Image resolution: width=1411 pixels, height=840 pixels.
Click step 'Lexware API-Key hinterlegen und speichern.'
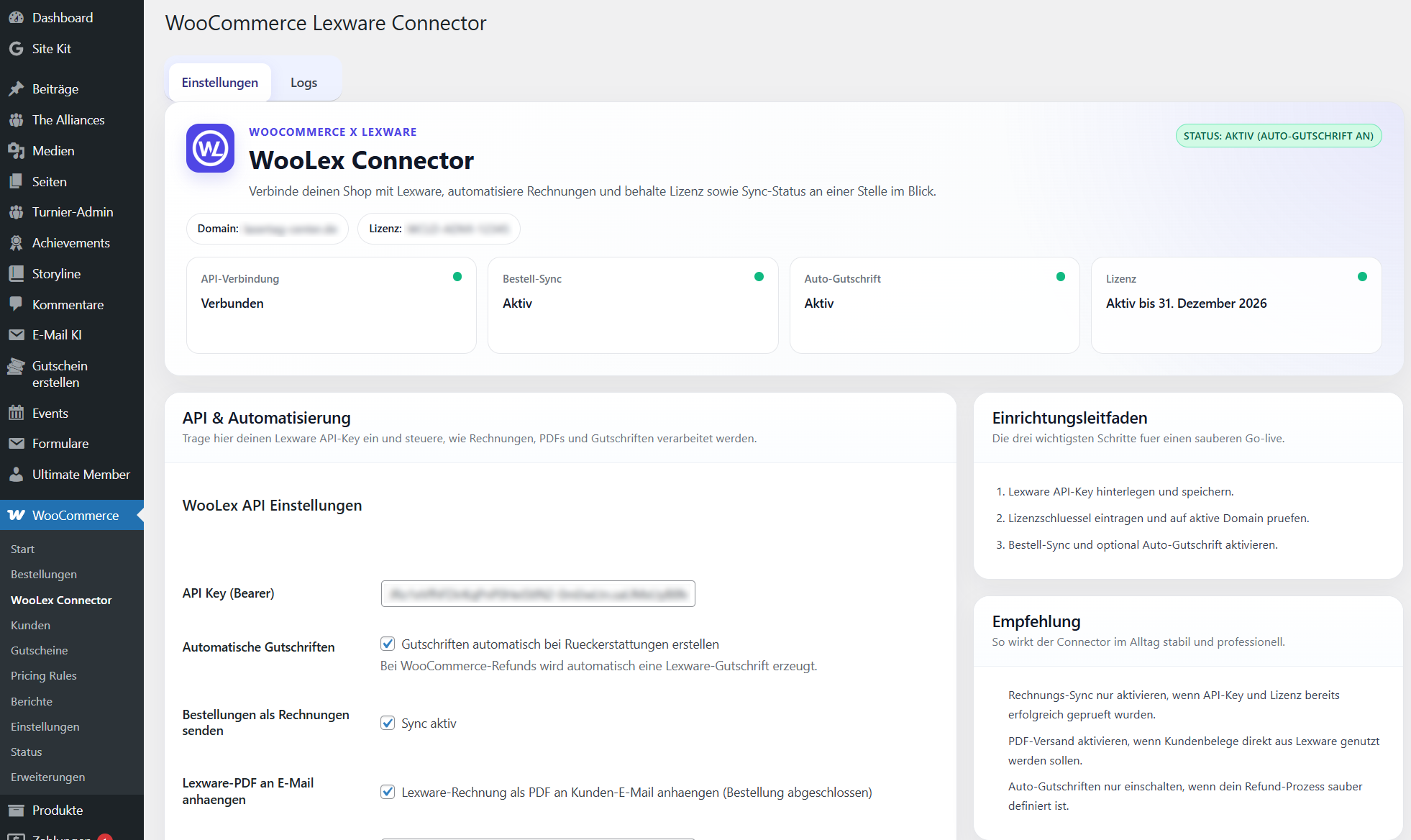pyautogui.click(x=1120, y=492)
